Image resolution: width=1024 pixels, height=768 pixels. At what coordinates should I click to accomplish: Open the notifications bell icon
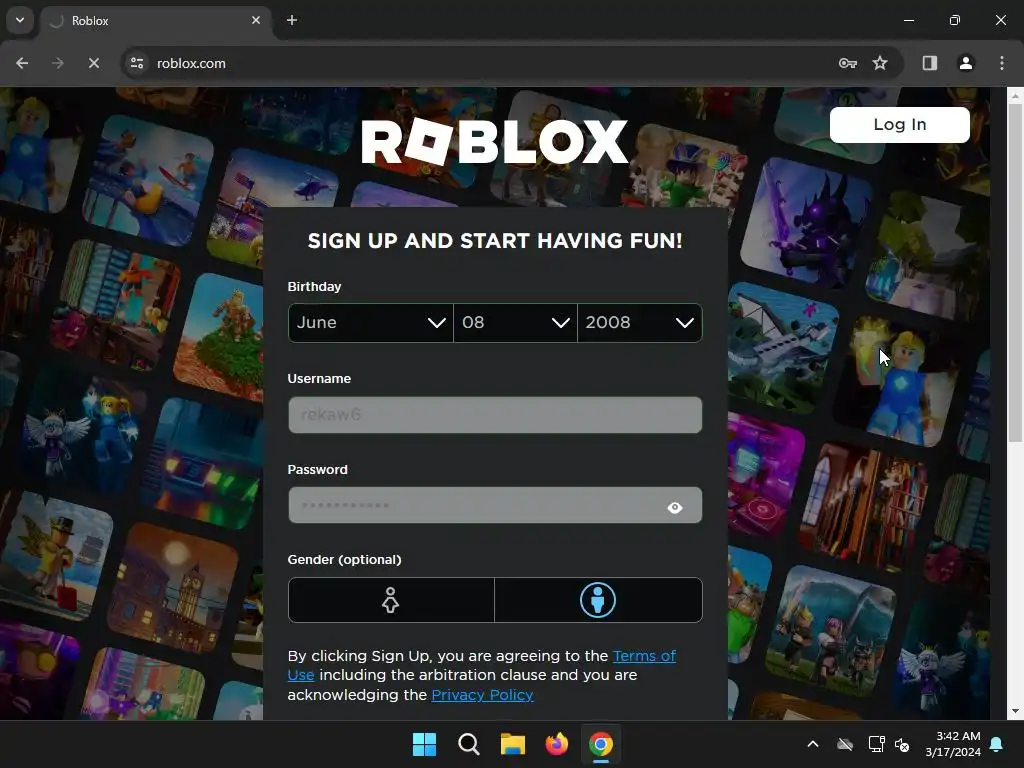point(997,744)
